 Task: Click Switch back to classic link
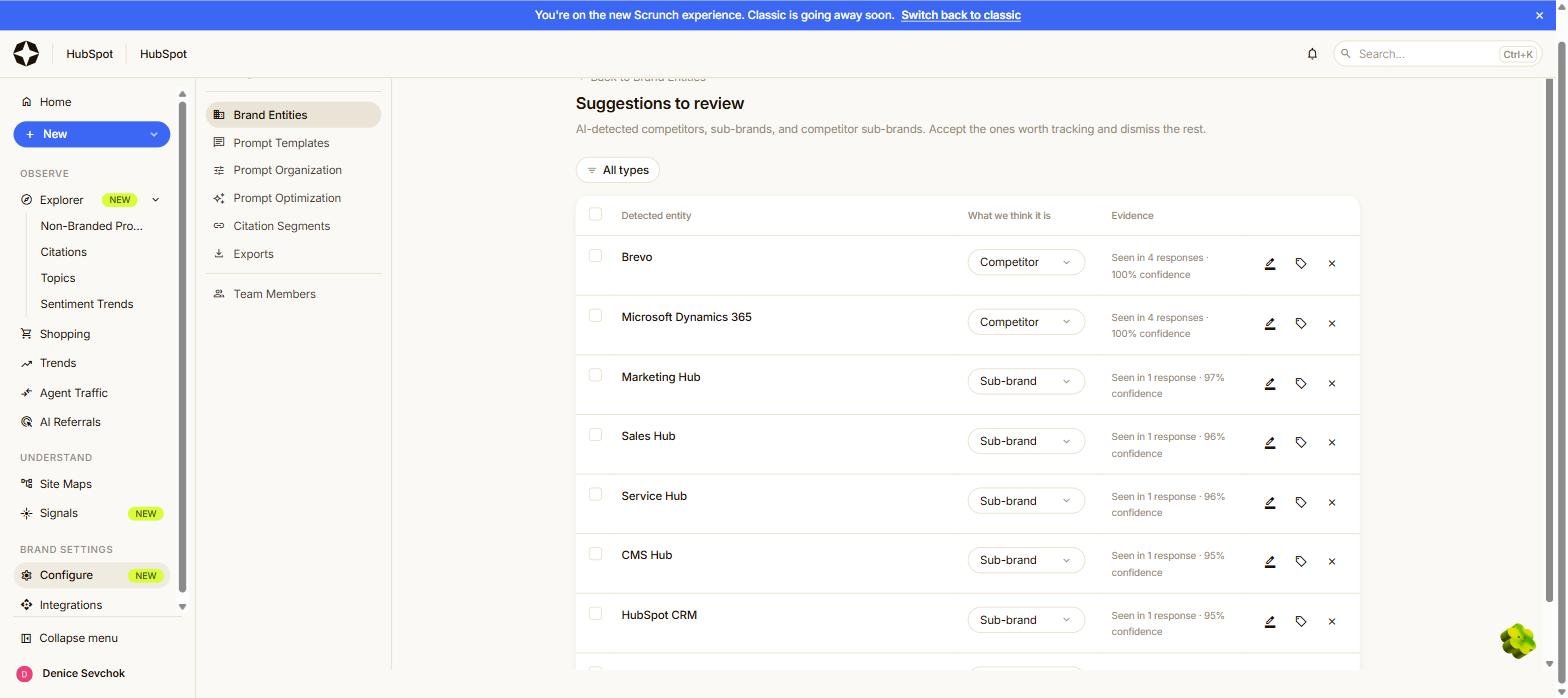pos(960,15)
